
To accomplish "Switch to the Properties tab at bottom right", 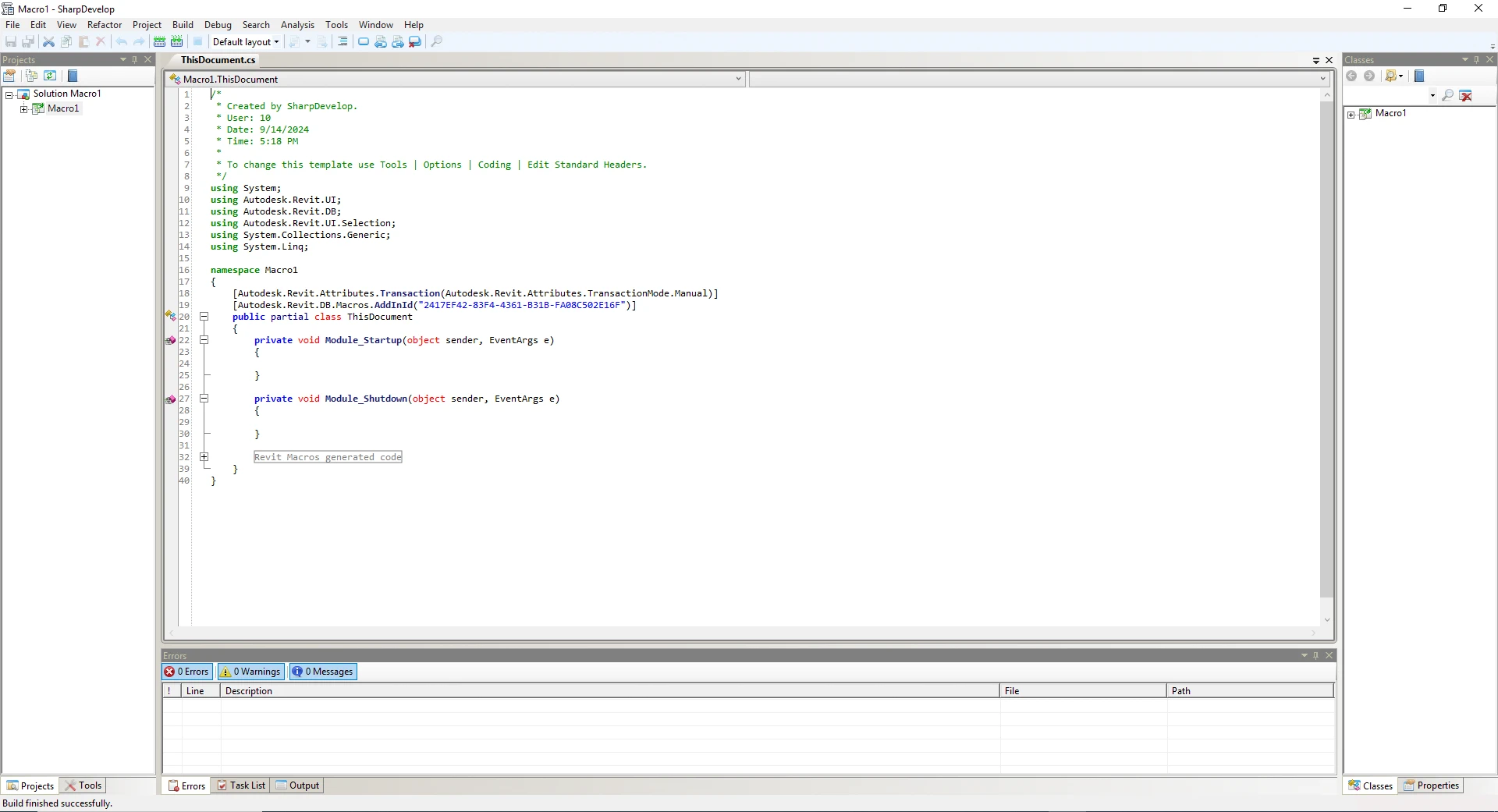I will pos(1432,785).
